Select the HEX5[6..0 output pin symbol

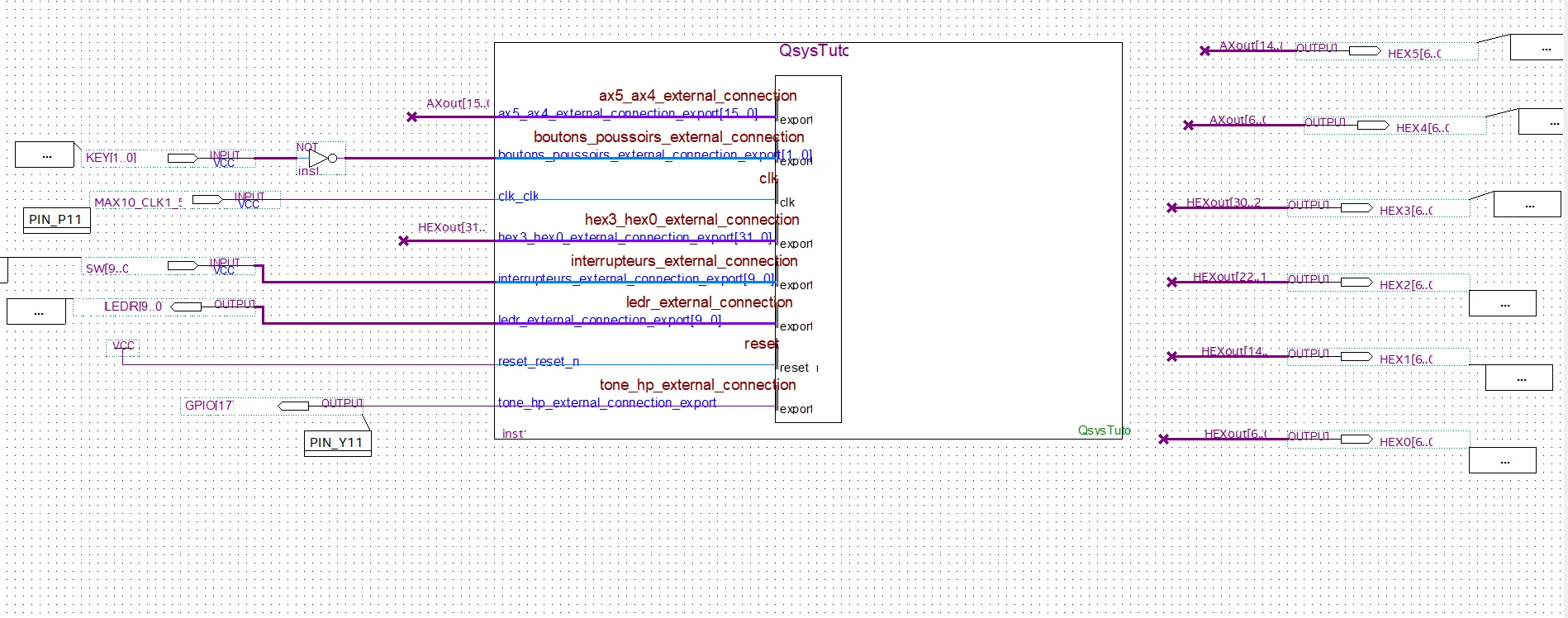point(1365,50)
